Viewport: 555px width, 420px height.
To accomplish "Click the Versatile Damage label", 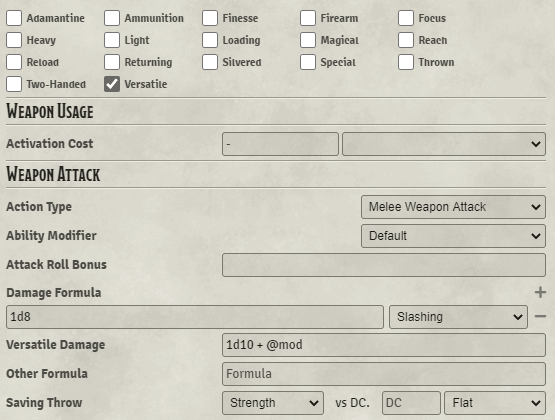I will (56, 345).
